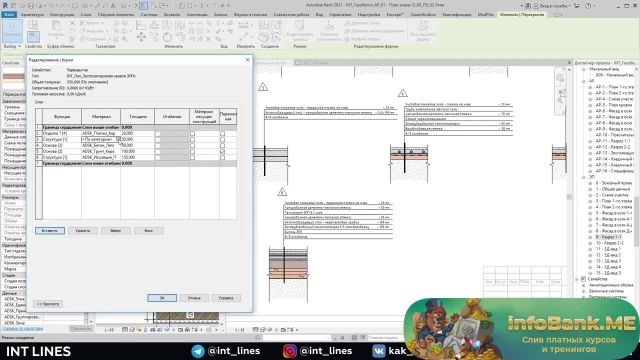Image resolution: width=640 pixels, height=360 pixels.
Task: Open the Вид ribbon tab
Action: (319, 15)
